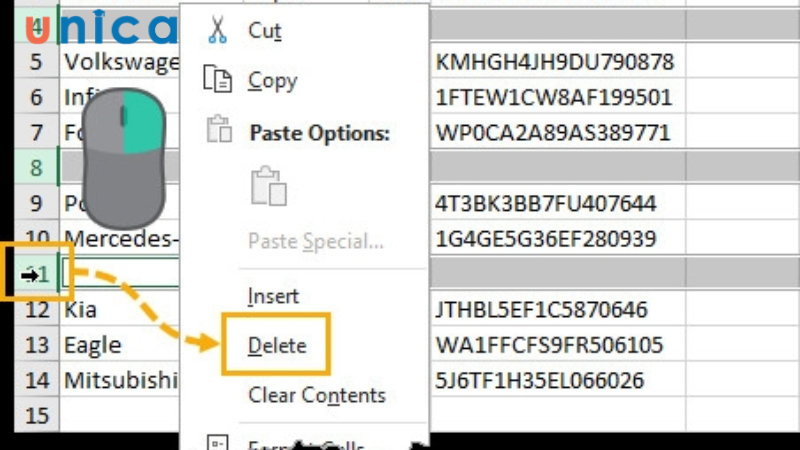800x450 pixels.
Task: Choose Delete from the context menu
Action: coord(277,346)
